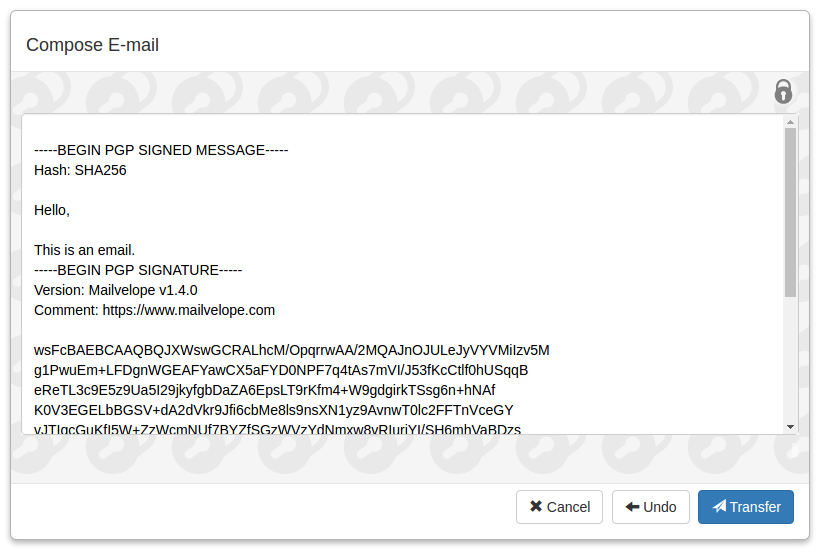Image resolution: width=824 pixels, height=552 pixels.
Task: Click signature line starting with eReTL3c9E5z9
Action: click(264, 390)
